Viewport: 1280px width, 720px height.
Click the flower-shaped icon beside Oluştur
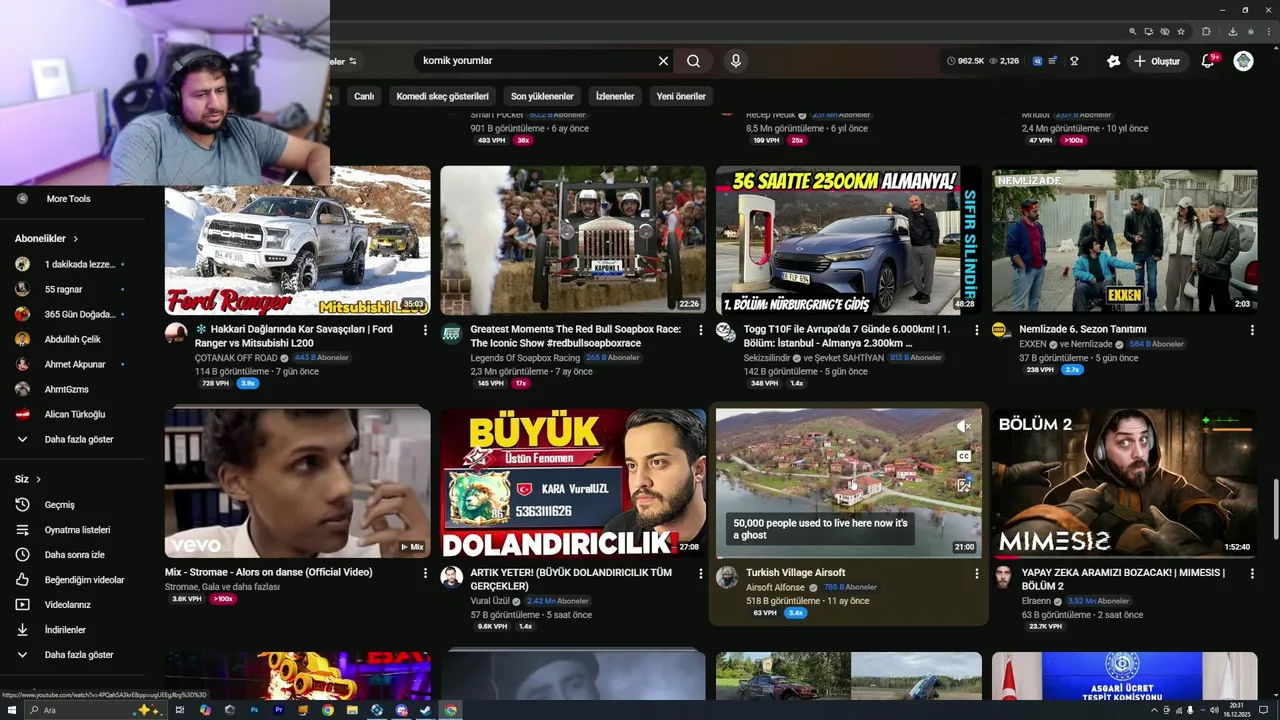click(x=1113, y=61)
